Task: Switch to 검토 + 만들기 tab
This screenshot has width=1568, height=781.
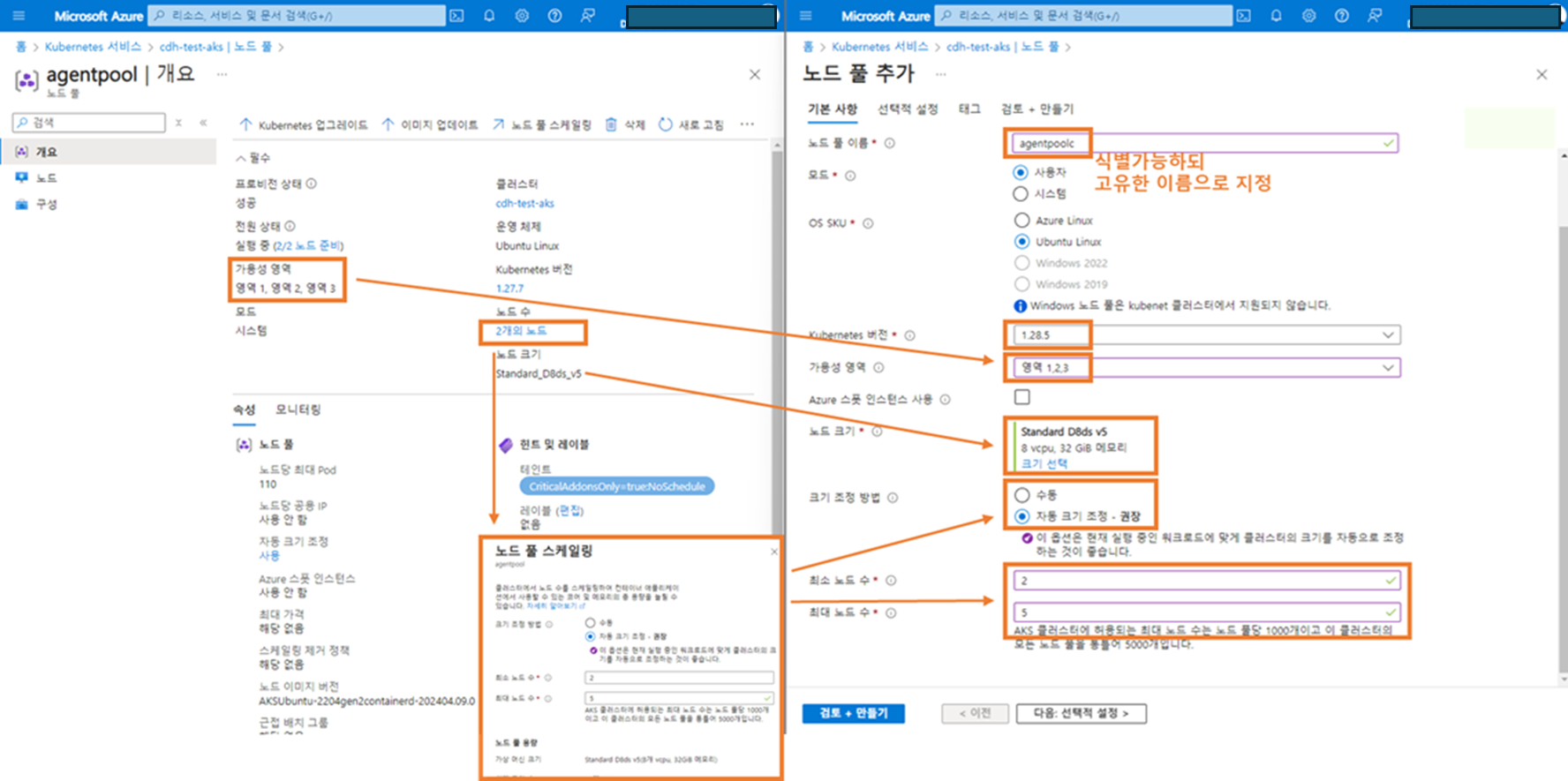Action: click(1037, 109)
